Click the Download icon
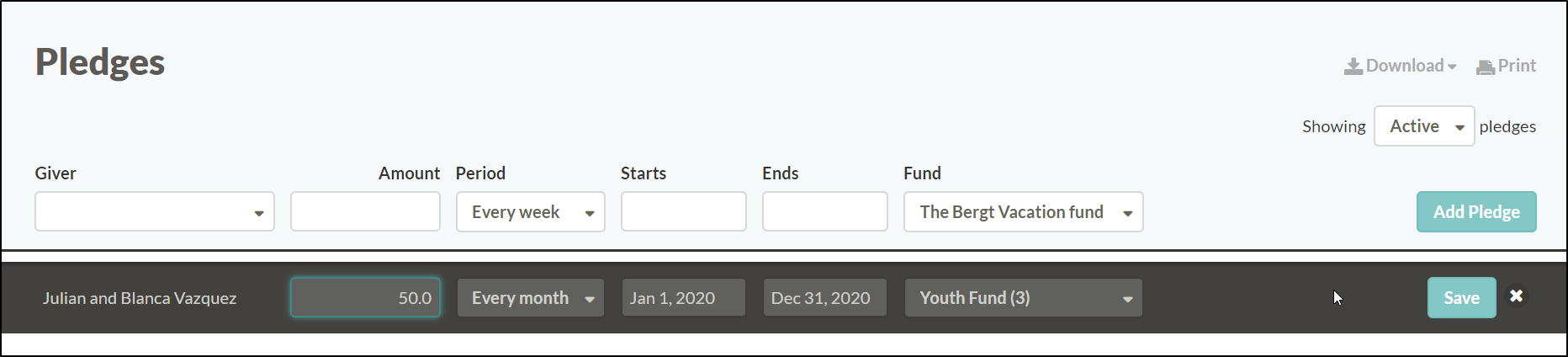 click(x=1353, y=67)
